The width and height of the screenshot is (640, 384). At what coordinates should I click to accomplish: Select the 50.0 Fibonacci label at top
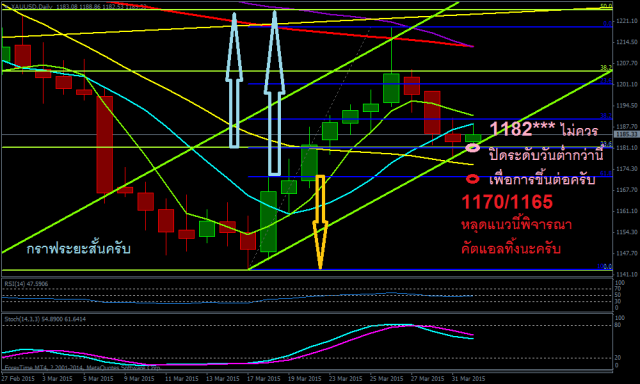(606, 6)
